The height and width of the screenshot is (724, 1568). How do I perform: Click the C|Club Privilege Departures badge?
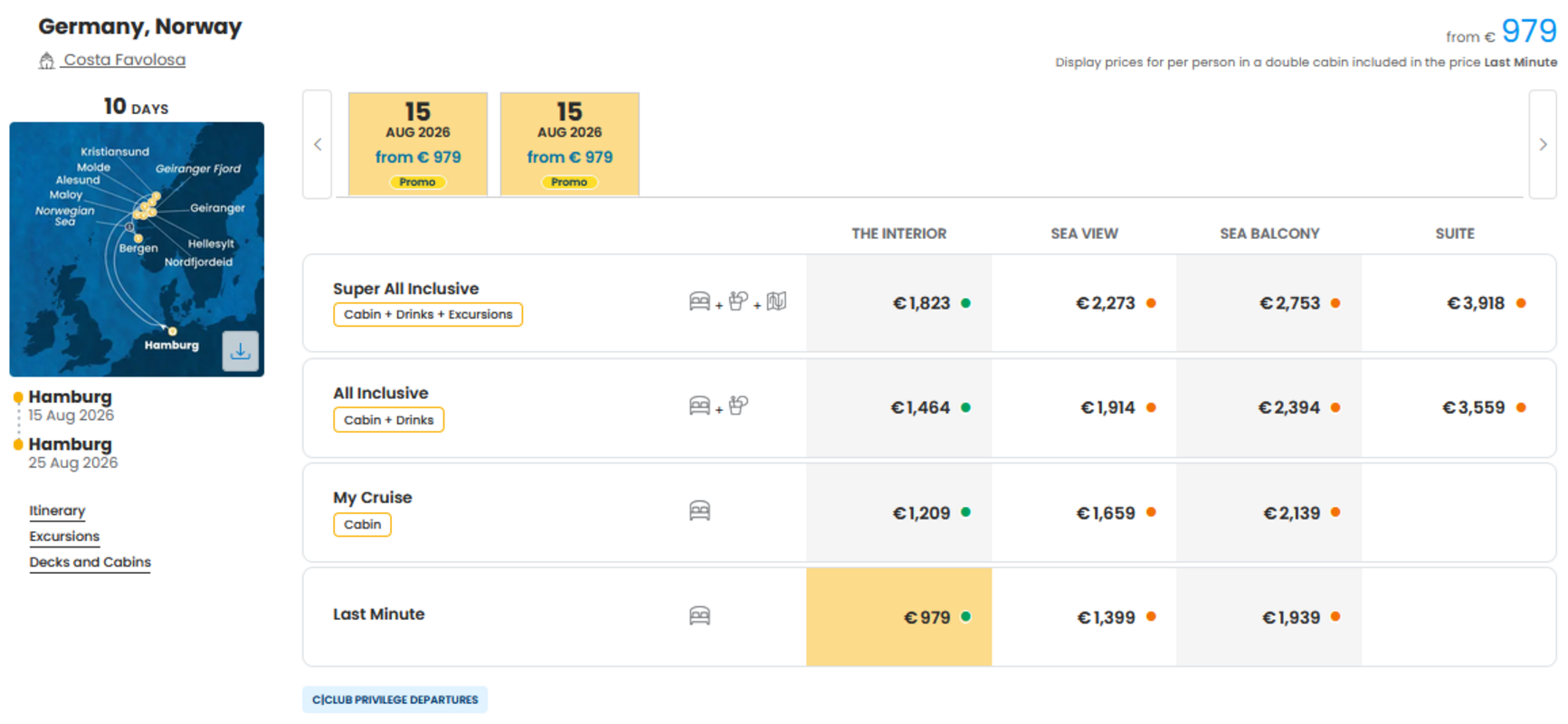395,700
